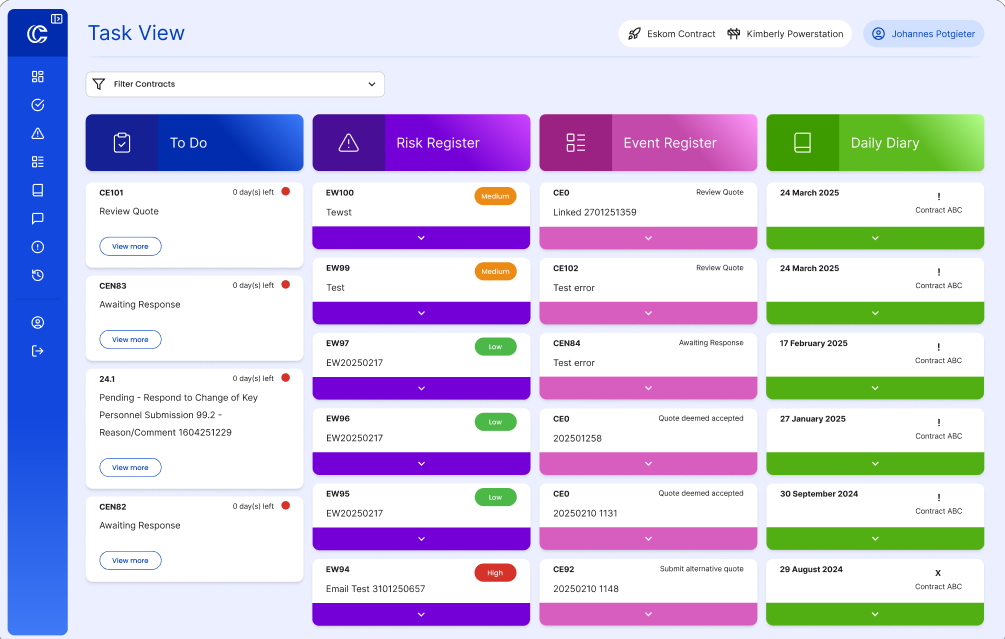This screenshot has height=639, width=1005.
Task: Expand the Linked 2701251359 event card
Action: click(648, 238)
